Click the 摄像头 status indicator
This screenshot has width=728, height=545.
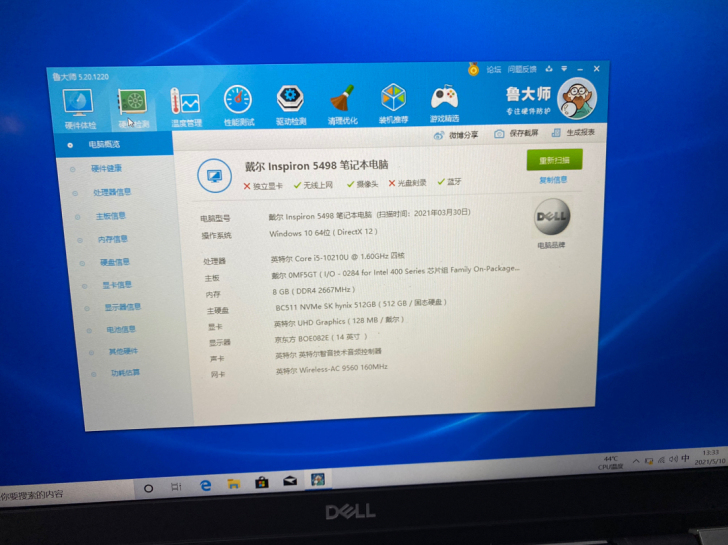click(363, 184)
